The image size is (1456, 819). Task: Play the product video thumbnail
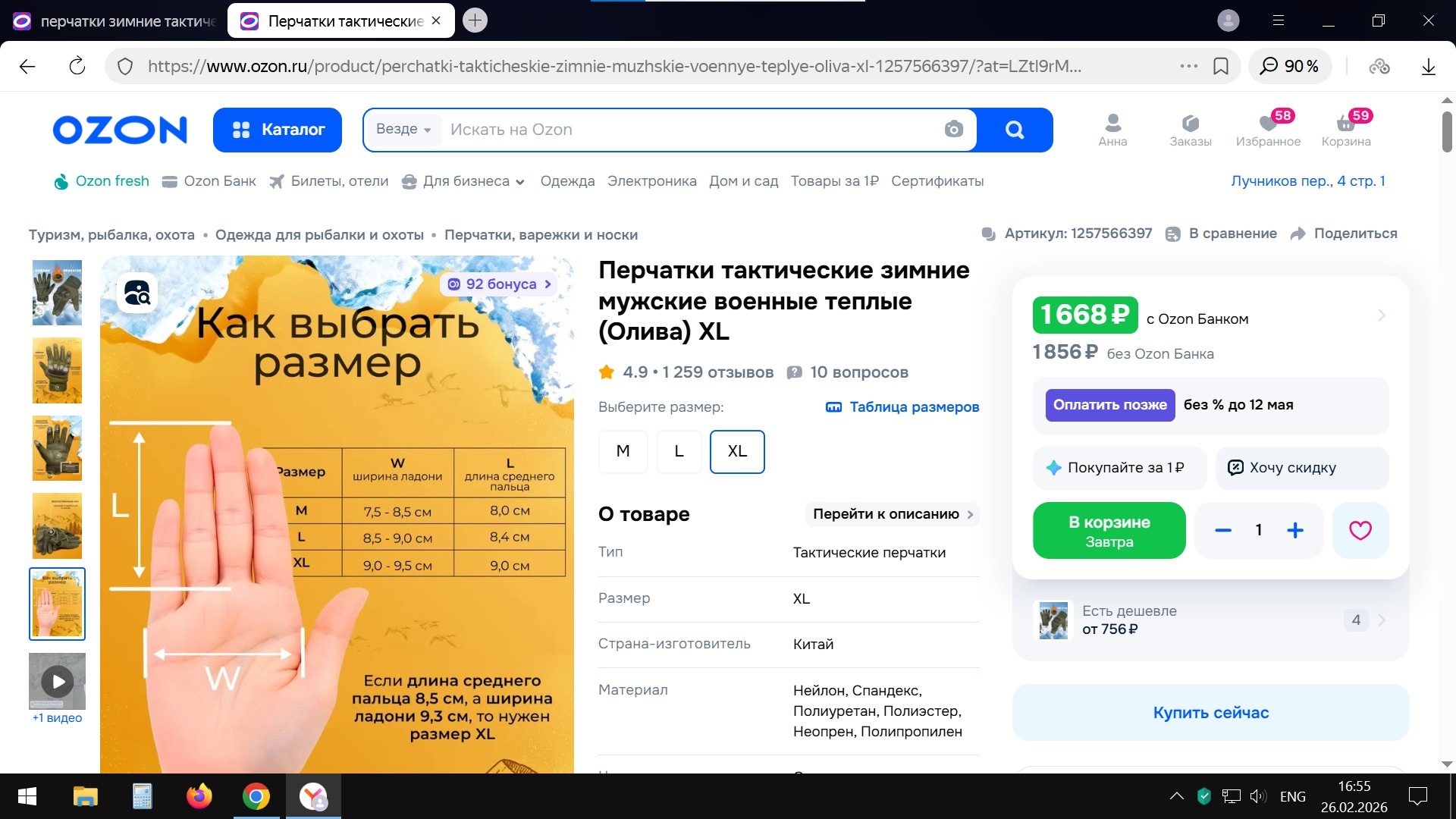[58, 682]
